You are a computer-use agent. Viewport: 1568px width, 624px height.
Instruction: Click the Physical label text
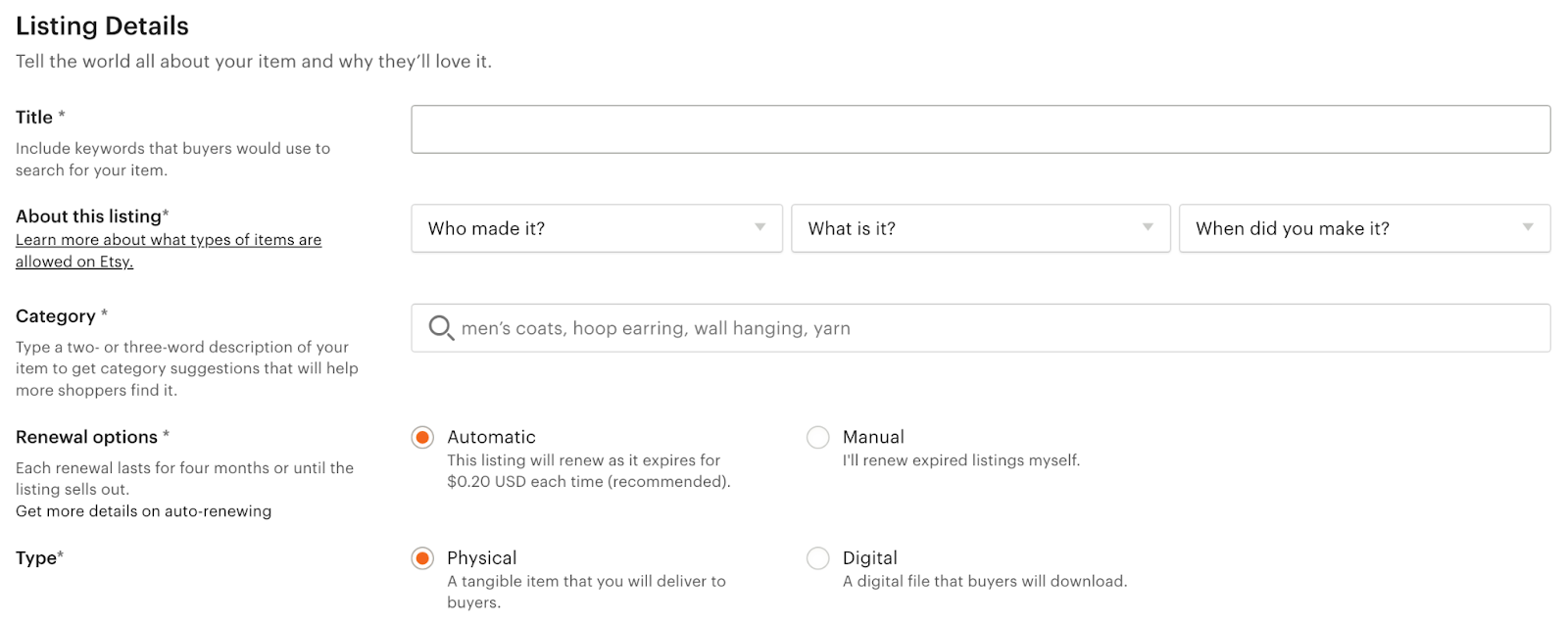(x=481, y=557)
